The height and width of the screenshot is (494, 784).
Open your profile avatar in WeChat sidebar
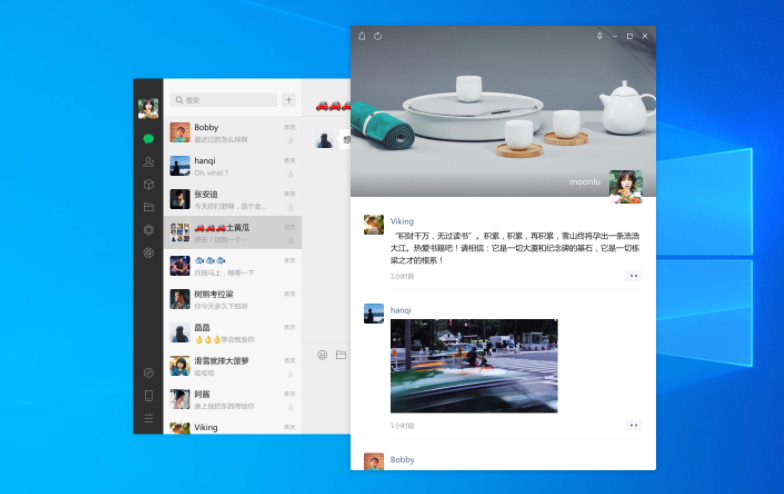[148, 108]
